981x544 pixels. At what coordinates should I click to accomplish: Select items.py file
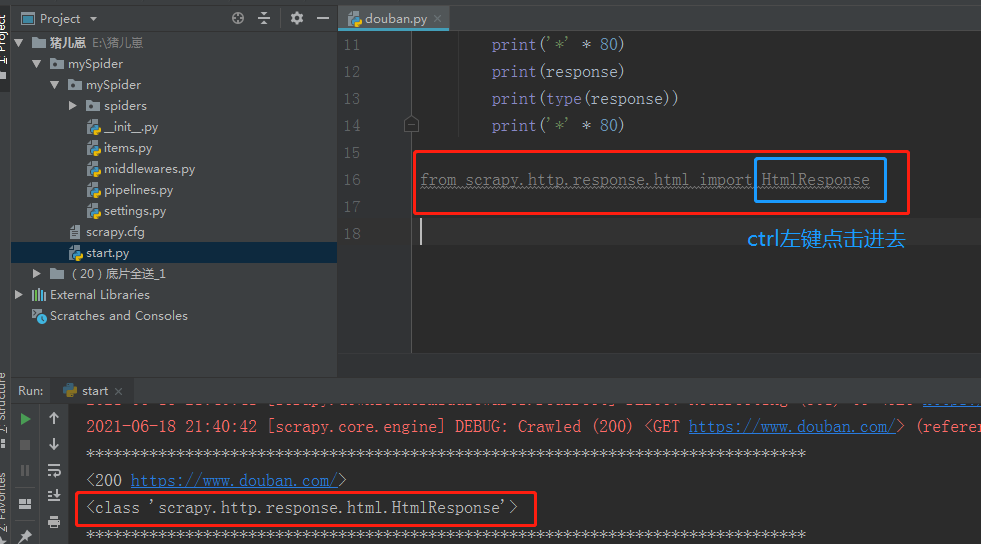coord(119,148)
